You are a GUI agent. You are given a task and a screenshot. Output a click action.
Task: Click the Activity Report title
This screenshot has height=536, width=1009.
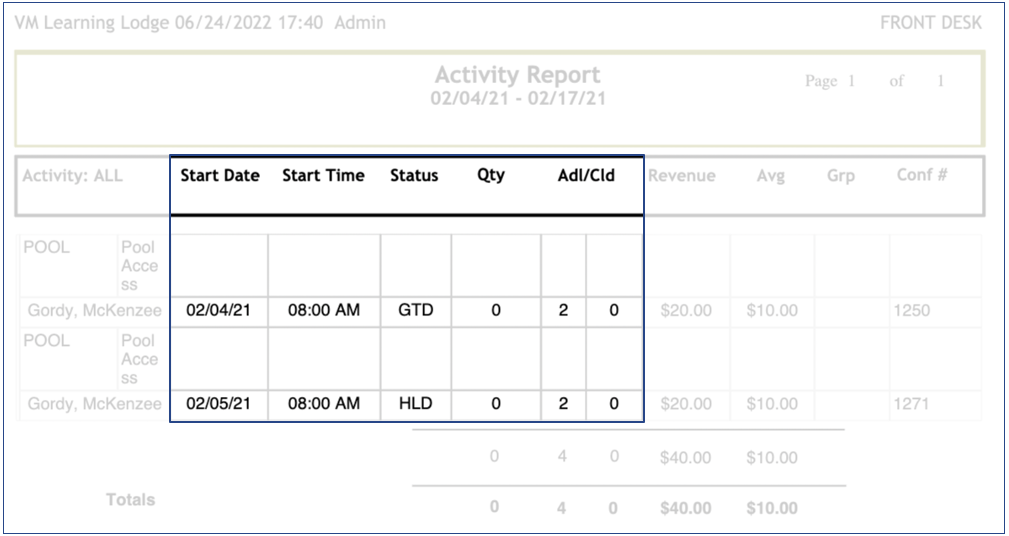pos(518,75)
